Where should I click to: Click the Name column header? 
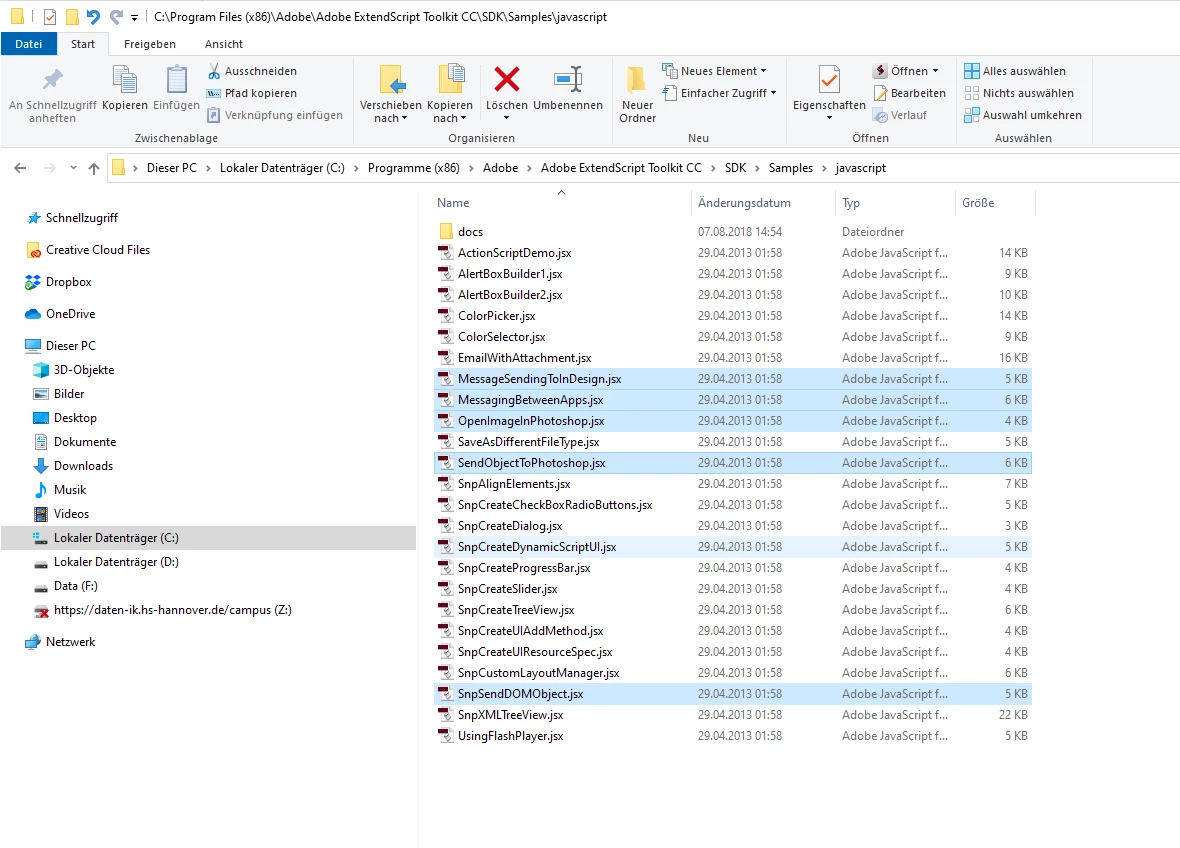[x=561, y=202]
